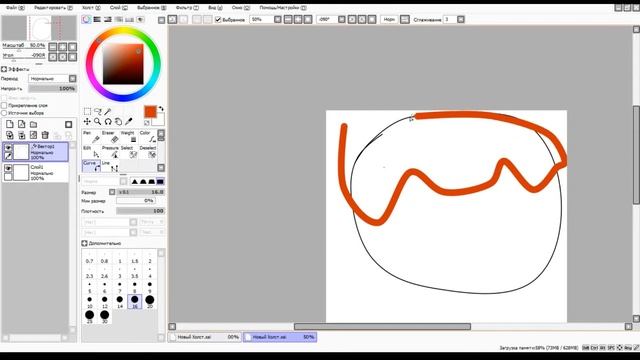The width and height of the screenshot is (640, 360).
Task: Select the Hand pan tool
Action: click(x=118, y=121)
